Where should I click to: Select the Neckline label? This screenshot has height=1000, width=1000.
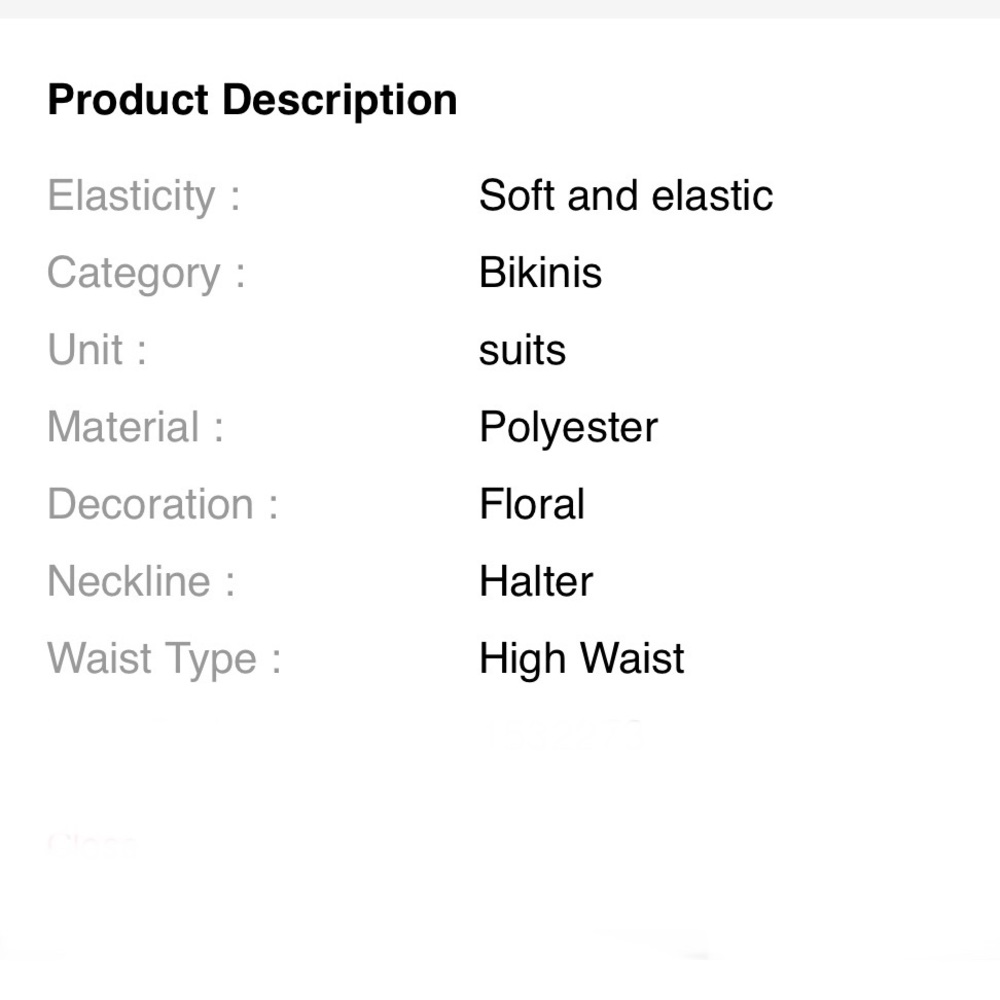click(141, 581)
